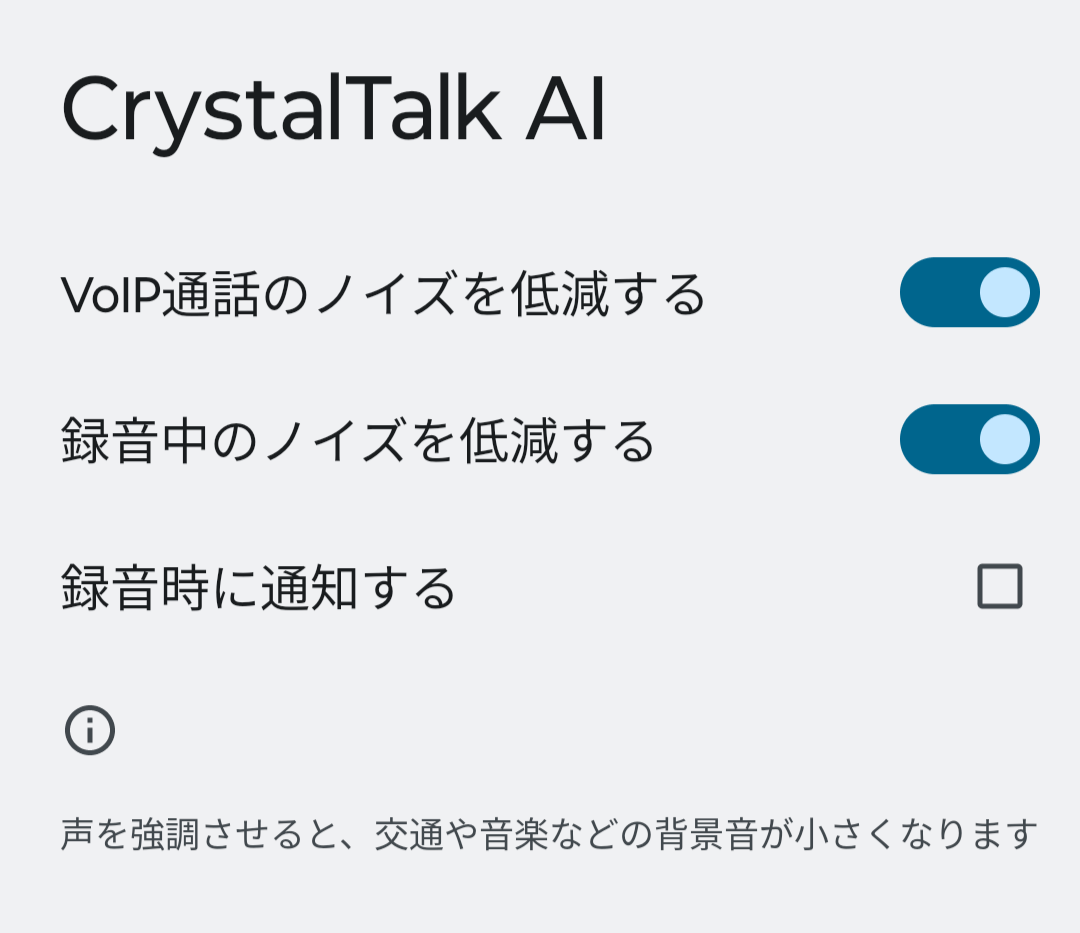Tap the 録音時に通知する label text
The width and height of the screenshot is (1080, 933).
point(258,587)
